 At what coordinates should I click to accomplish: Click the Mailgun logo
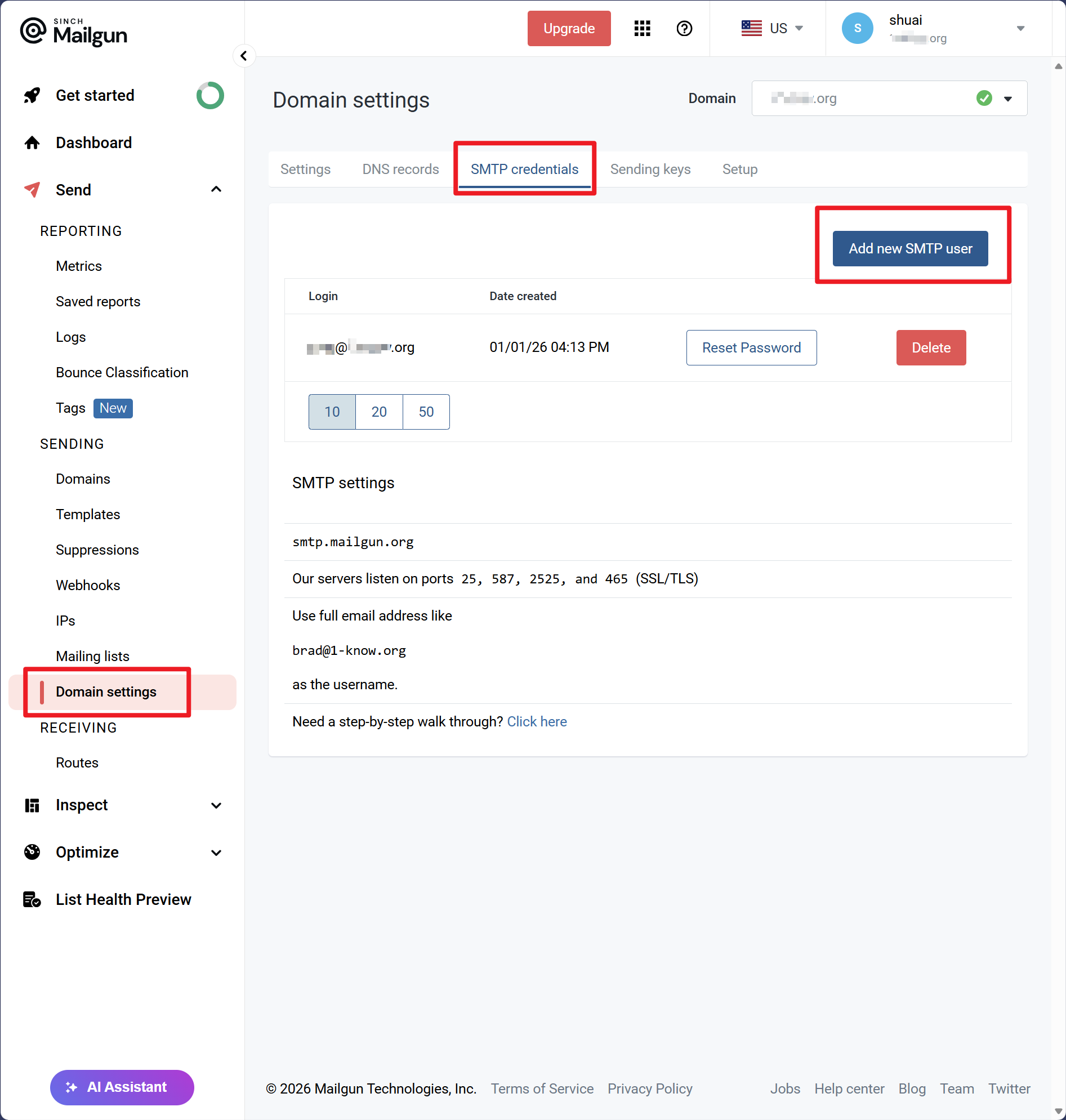click(74, 32)
